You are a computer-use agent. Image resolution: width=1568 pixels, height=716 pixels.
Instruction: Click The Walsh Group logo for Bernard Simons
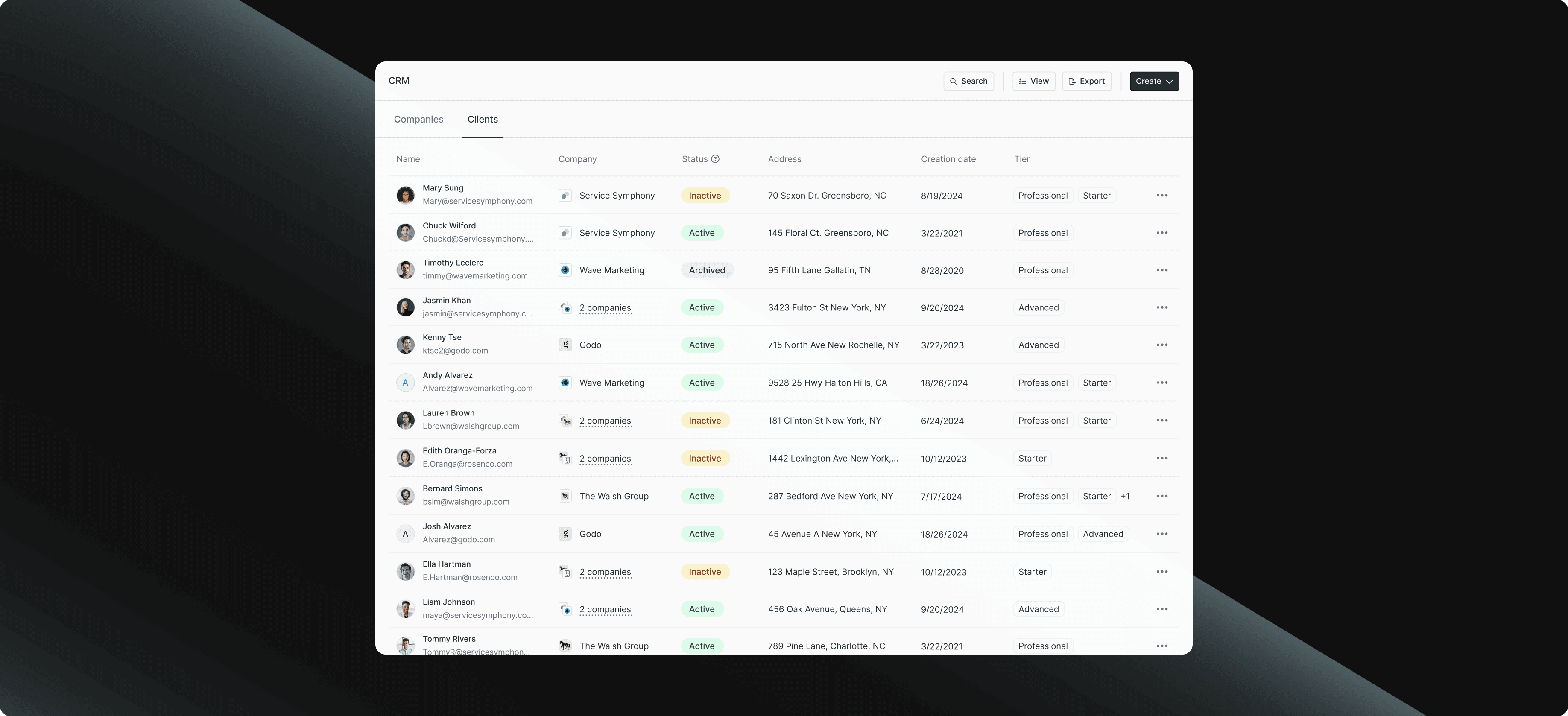pyautogui.click(x=565, y=496)
